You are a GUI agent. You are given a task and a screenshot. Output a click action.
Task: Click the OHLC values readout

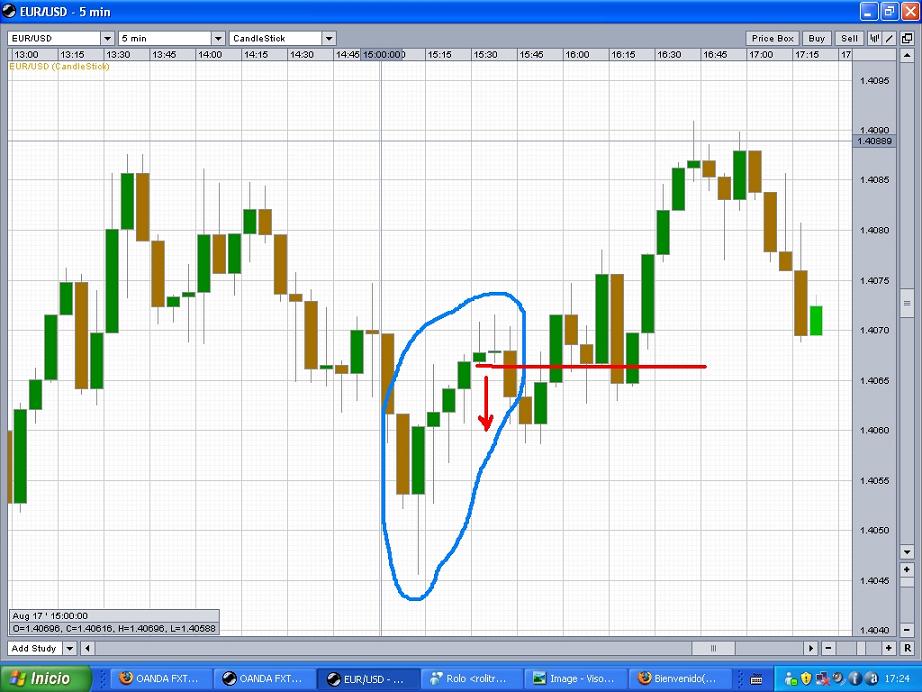tap(114, 629)
